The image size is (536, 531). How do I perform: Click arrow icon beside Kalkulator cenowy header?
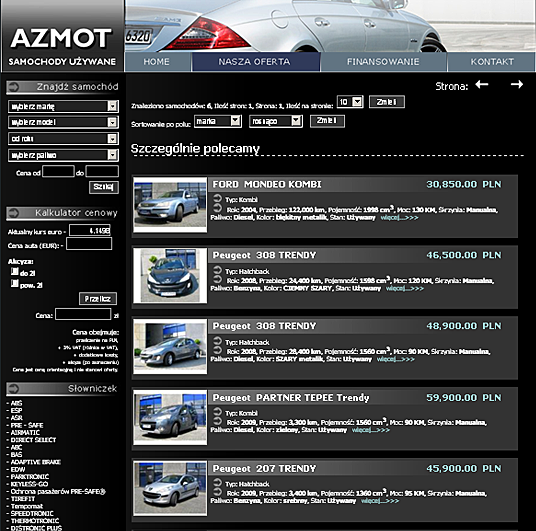tap(14, 213)
